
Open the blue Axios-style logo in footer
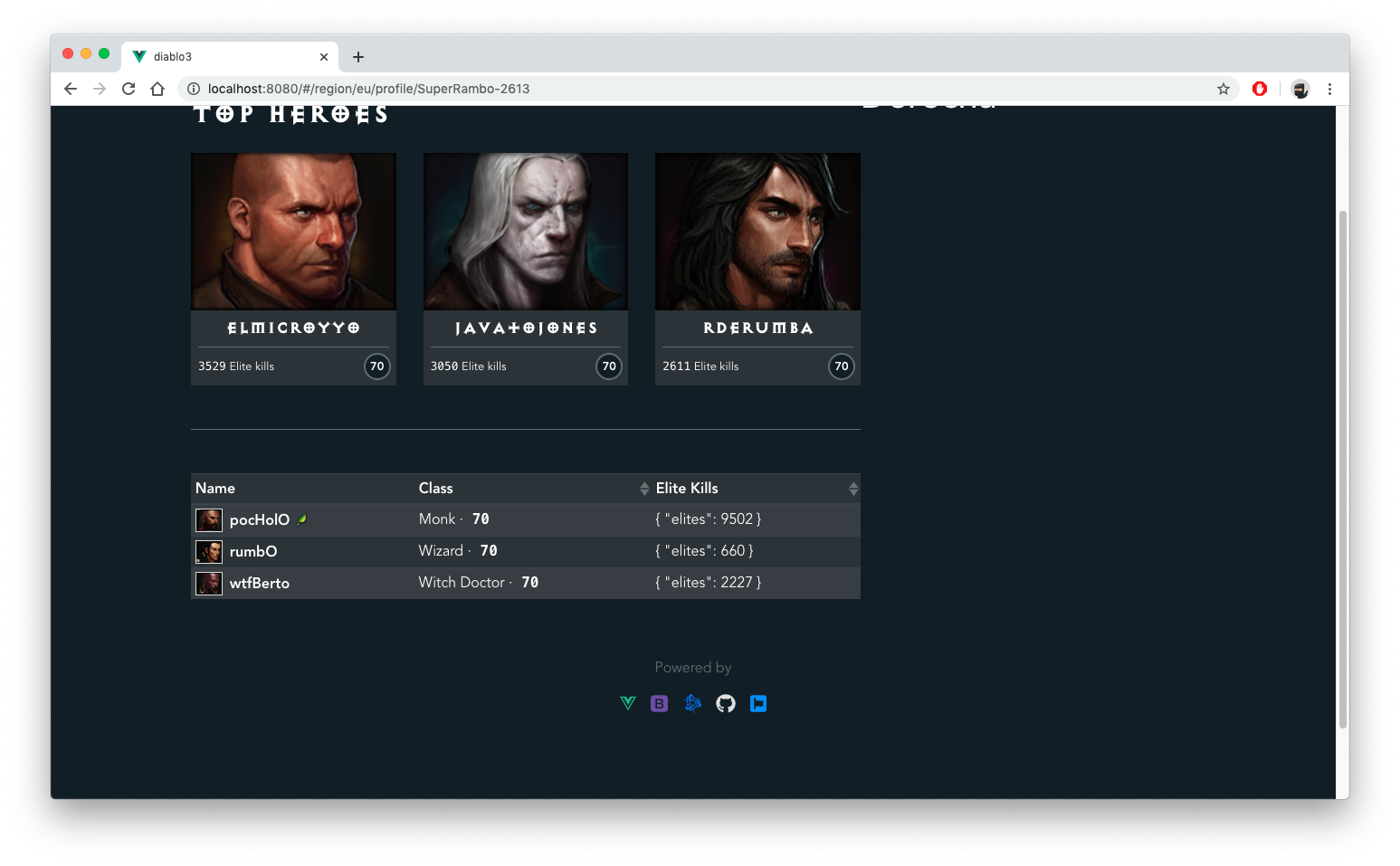693,703
